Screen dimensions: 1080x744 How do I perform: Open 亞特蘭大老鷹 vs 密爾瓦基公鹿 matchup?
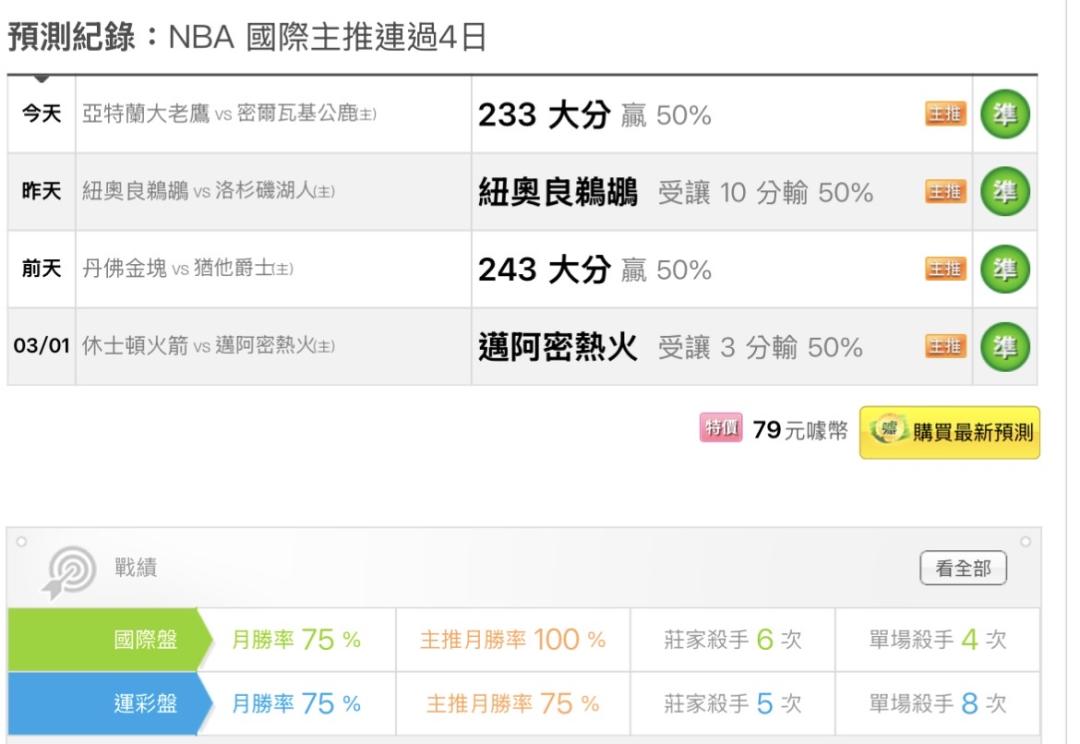click(229, 115)
